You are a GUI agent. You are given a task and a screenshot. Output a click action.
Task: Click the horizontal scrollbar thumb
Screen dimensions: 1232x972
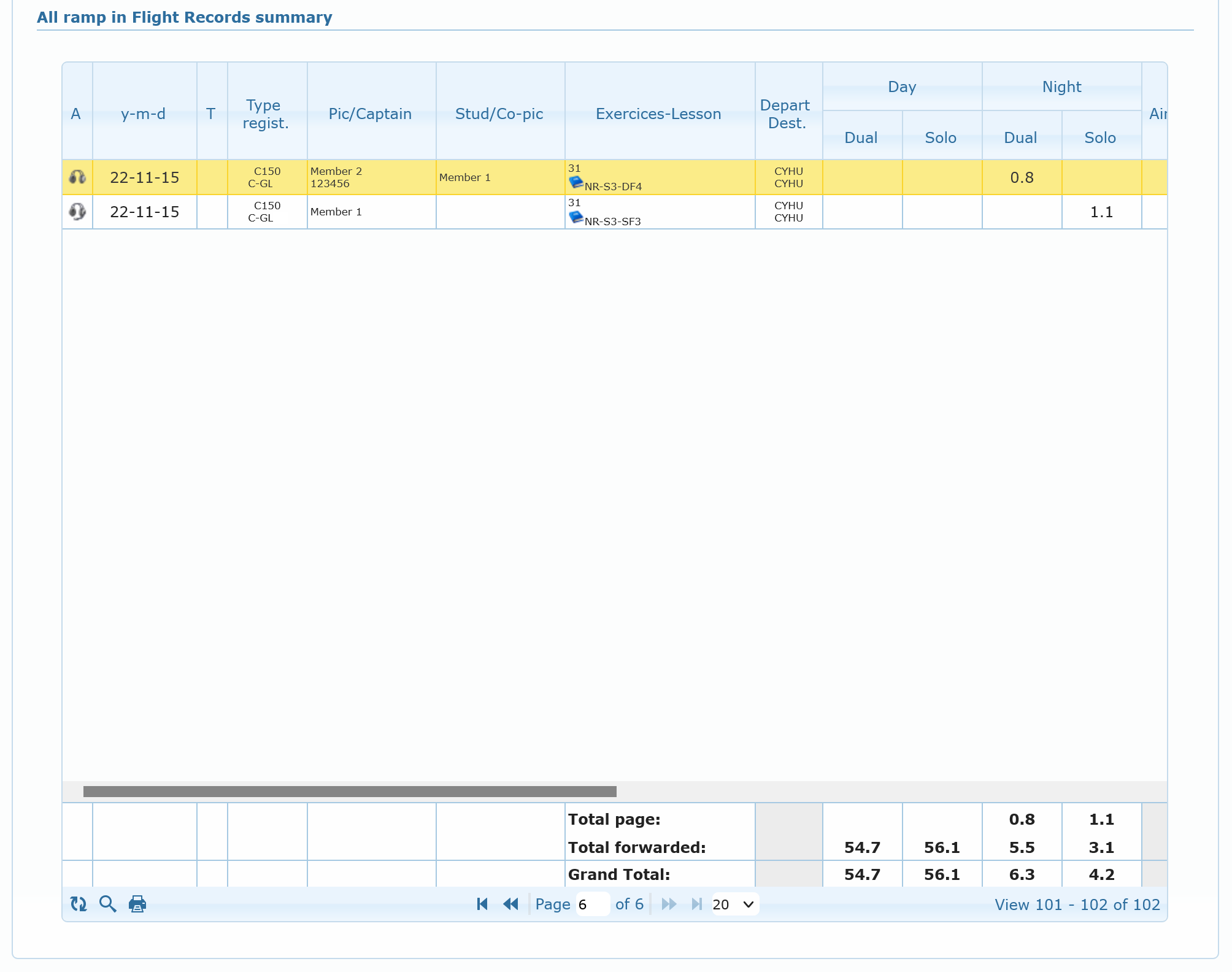[350, 792]
